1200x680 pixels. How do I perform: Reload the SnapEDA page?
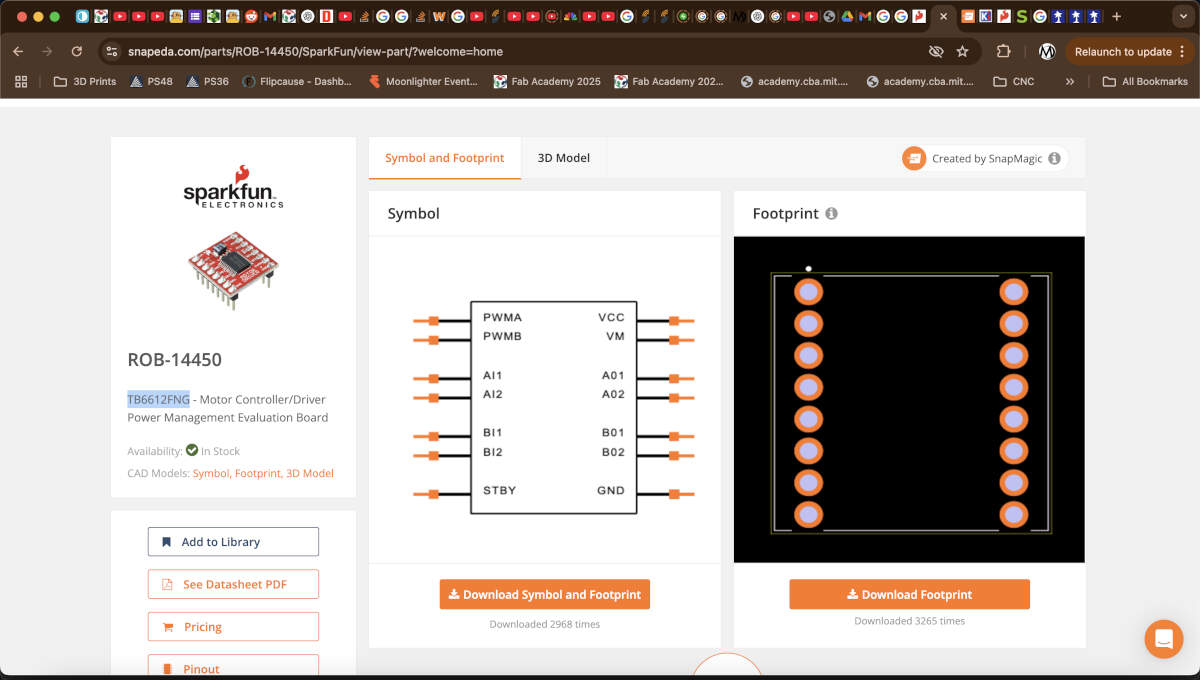click(x=77, y=51)
